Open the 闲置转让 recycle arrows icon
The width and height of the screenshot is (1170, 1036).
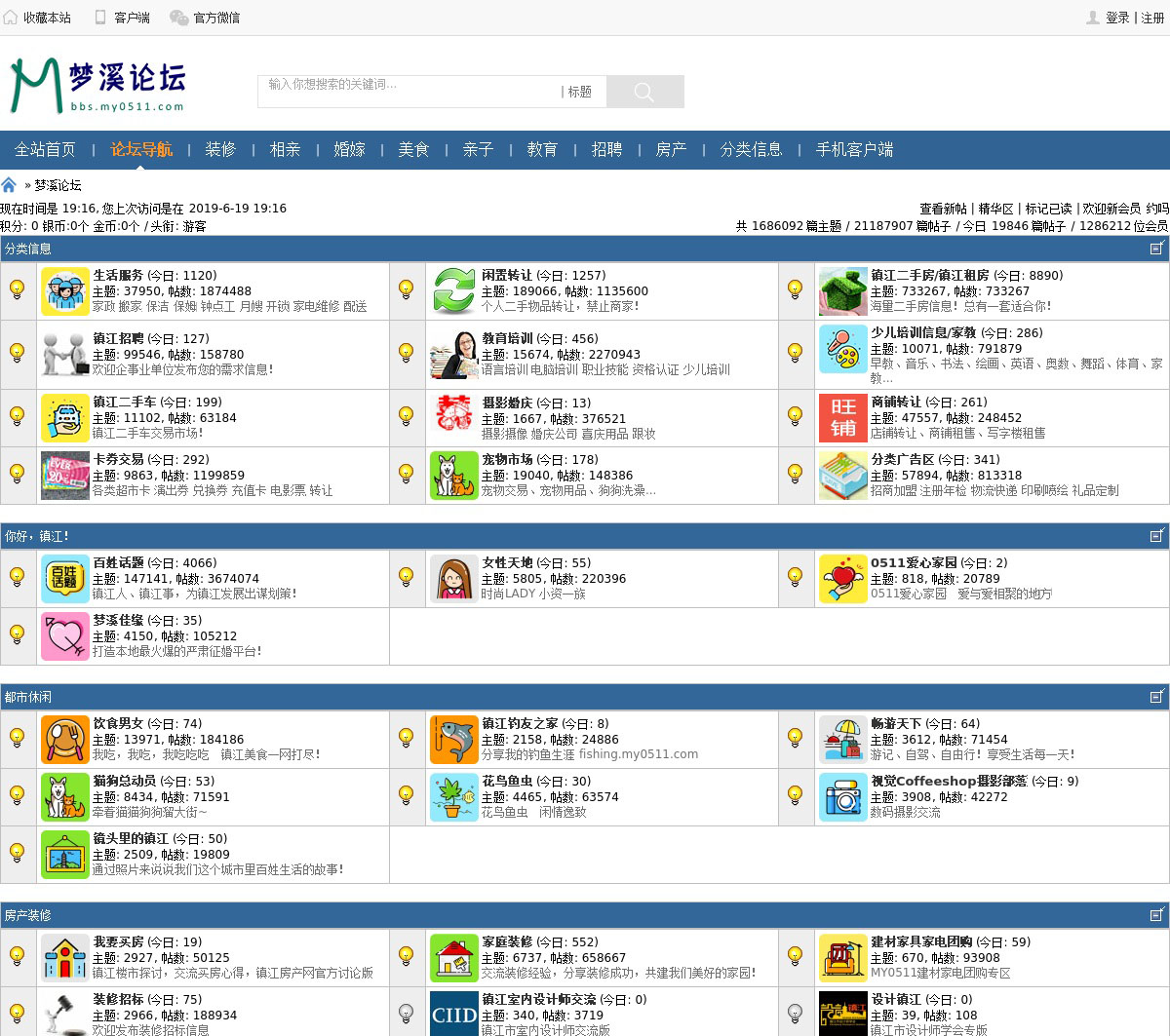[x=453, y=290]
